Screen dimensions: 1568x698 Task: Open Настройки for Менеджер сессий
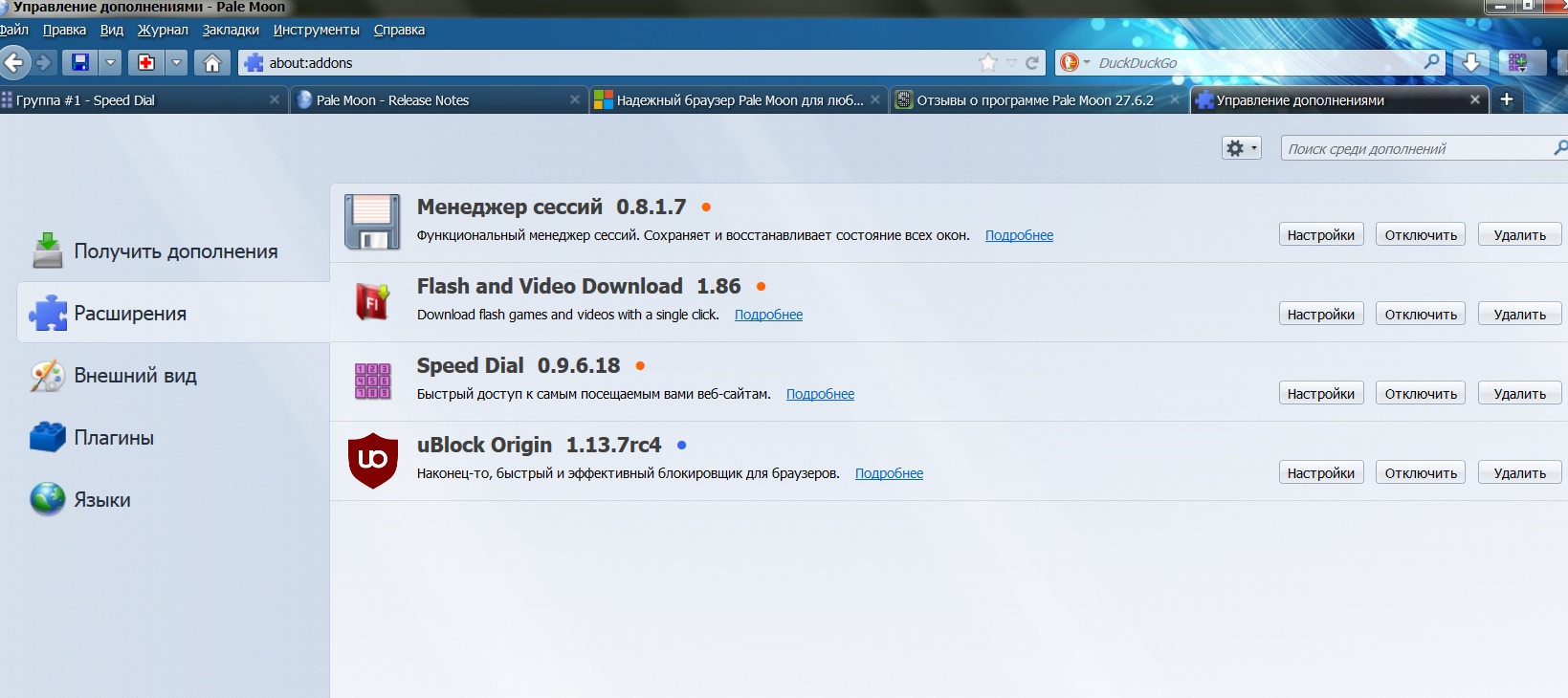coord(1320,234)
